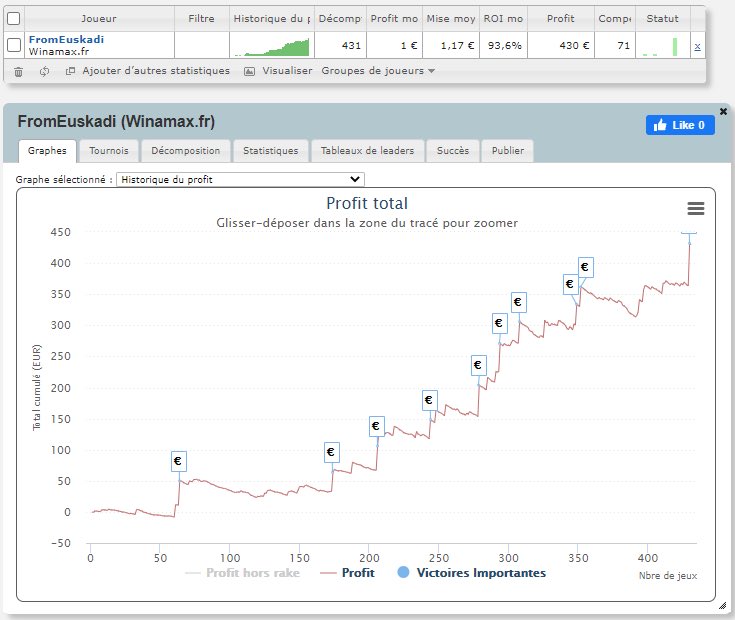Open FromEuskadi player link
The image size is (735, 620).
pyautogui.click(x=66, y=39)
